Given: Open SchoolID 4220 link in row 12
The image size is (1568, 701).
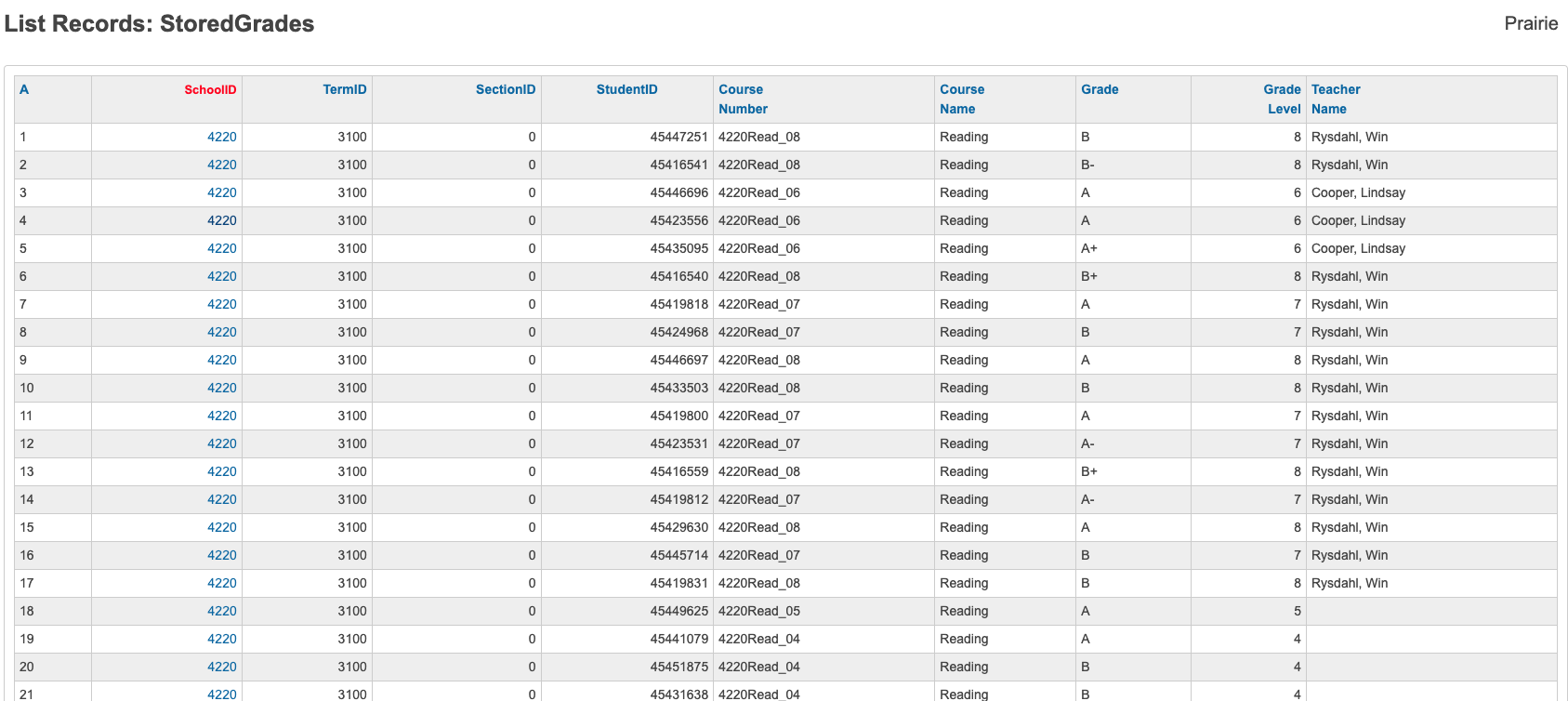Looking at the screenshot, I should [x=222, y=443].
